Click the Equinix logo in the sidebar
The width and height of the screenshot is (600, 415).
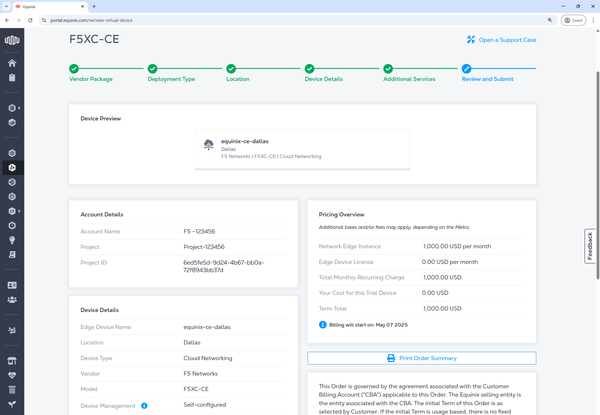tap(13, 41)
